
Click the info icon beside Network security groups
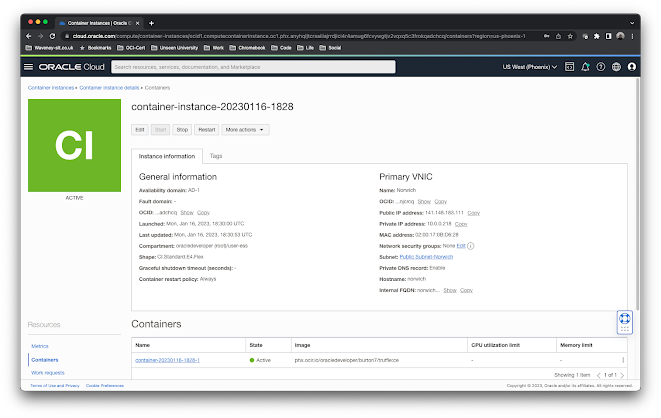[471, 246]
